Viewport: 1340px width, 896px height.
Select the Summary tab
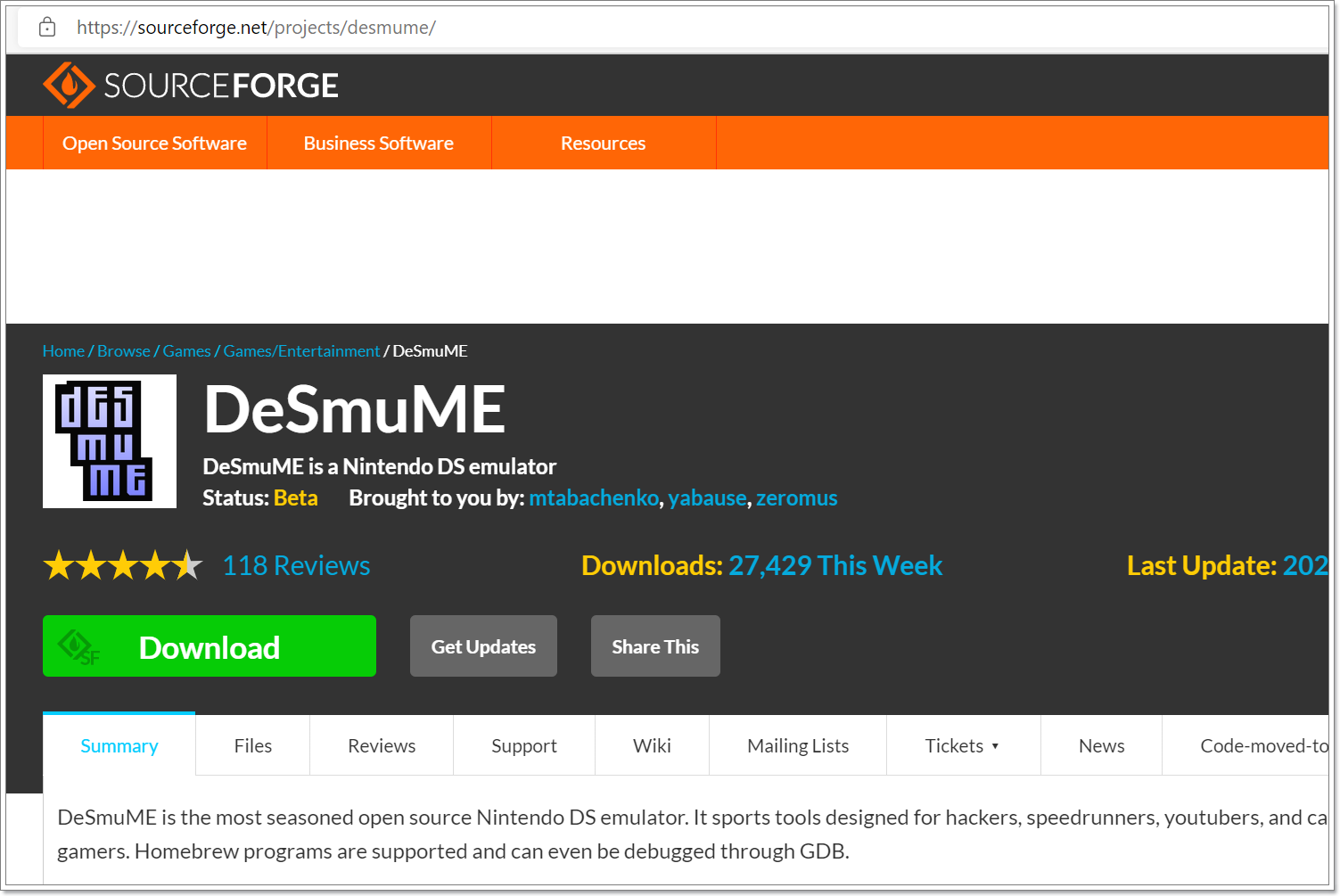click(119, 745)
